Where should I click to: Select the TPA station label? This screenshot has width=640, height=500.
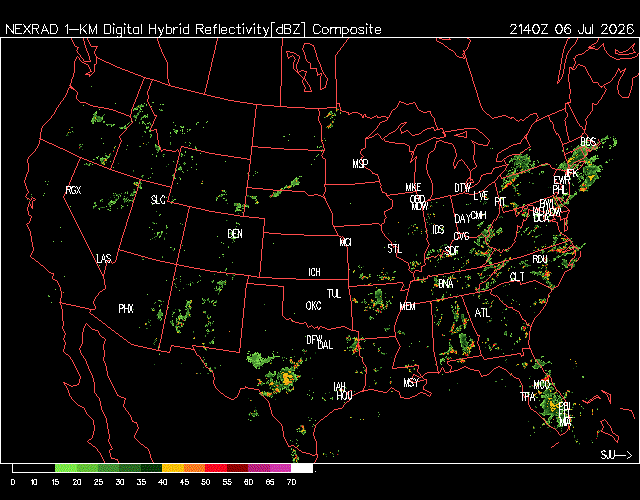[x=527, y=397]
